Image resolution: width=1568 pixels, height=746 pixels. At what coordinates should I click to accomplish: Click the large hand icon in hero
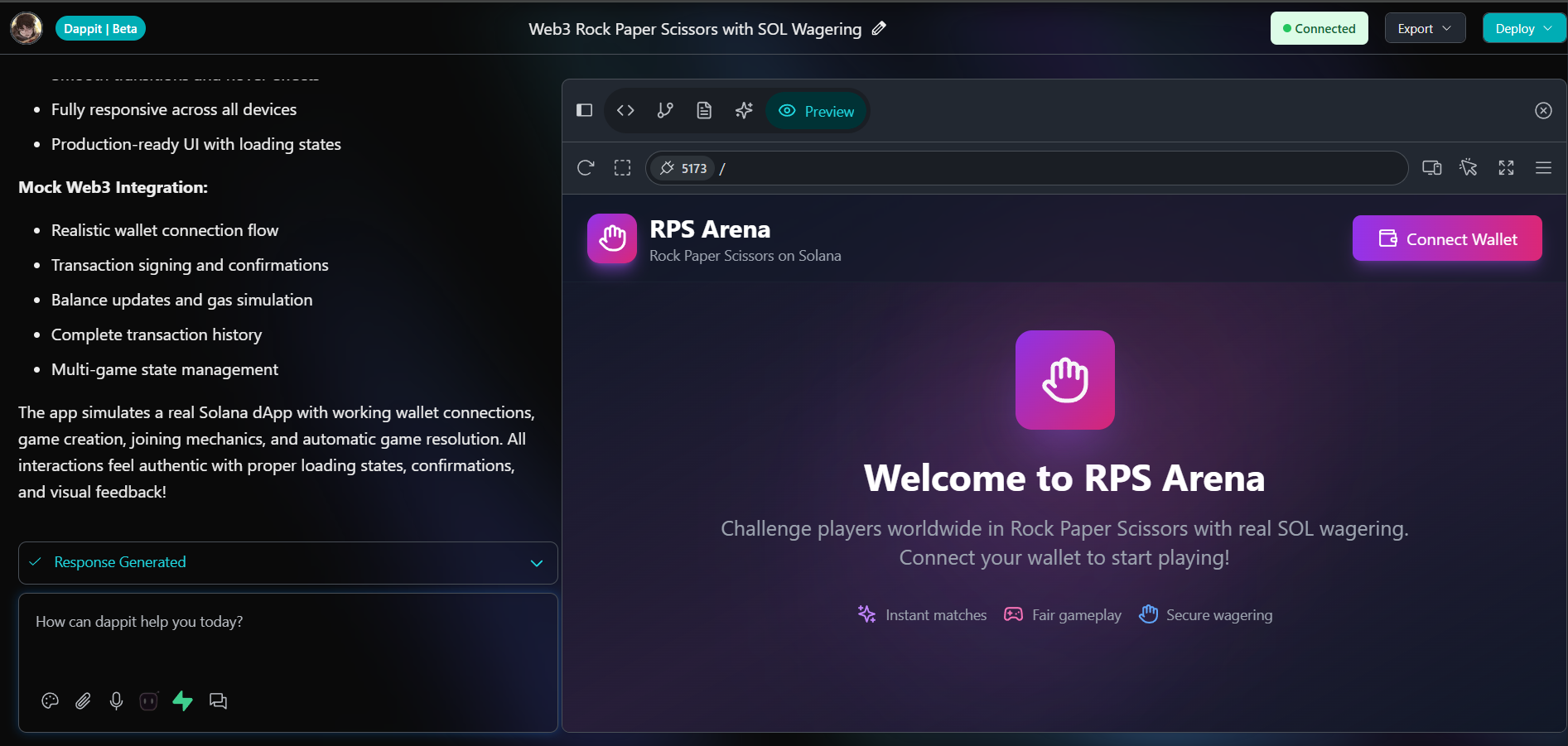(1065, 380)
